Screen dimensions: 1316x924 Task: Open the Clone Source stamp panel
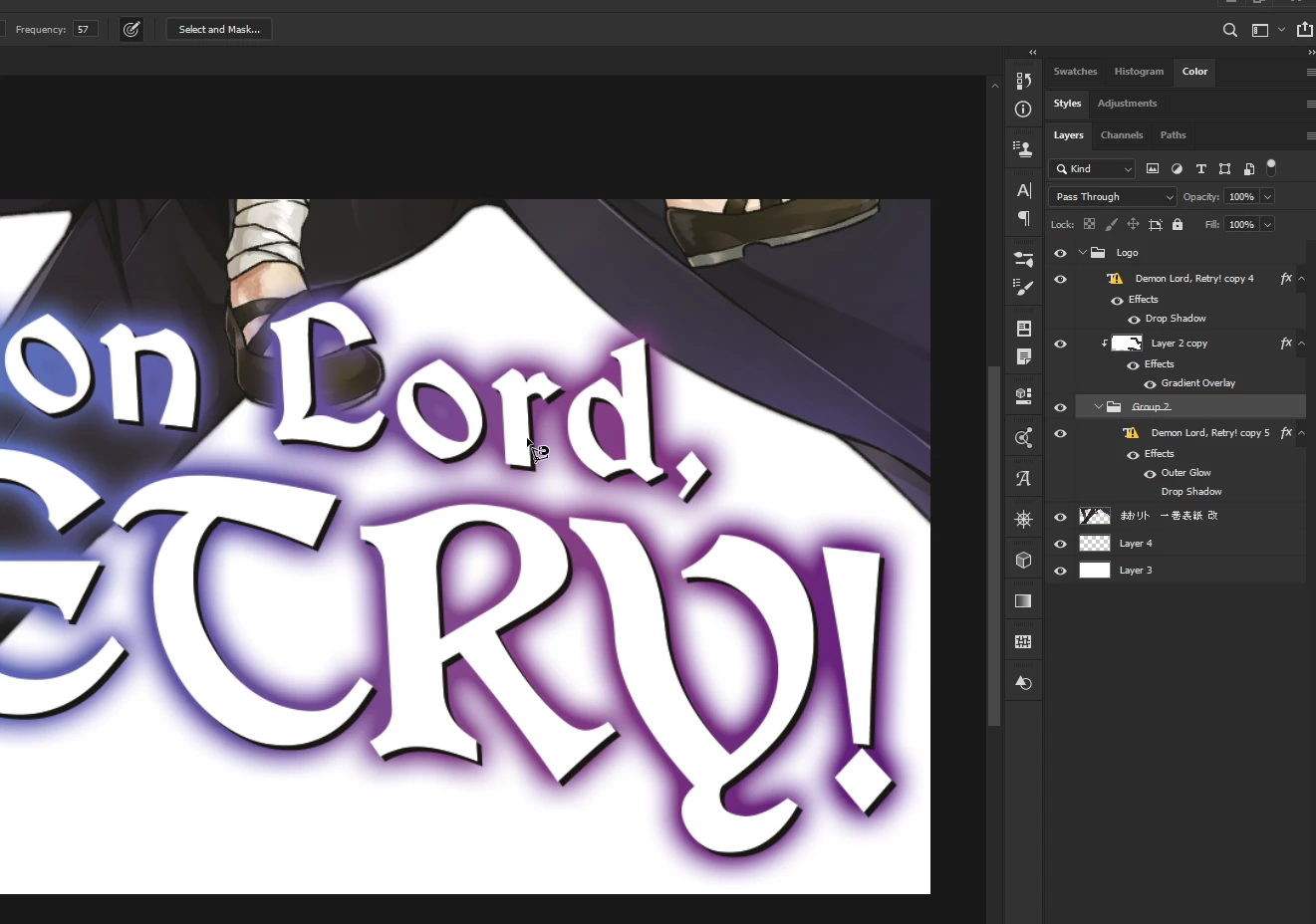coord(1023,149)
